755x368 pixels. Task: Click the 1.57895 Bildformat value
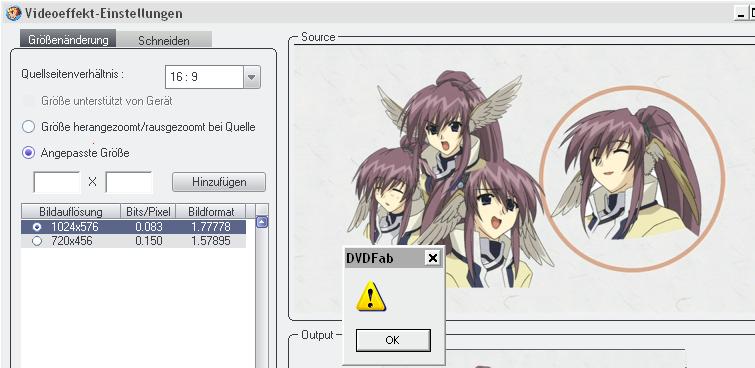(211, 241)
